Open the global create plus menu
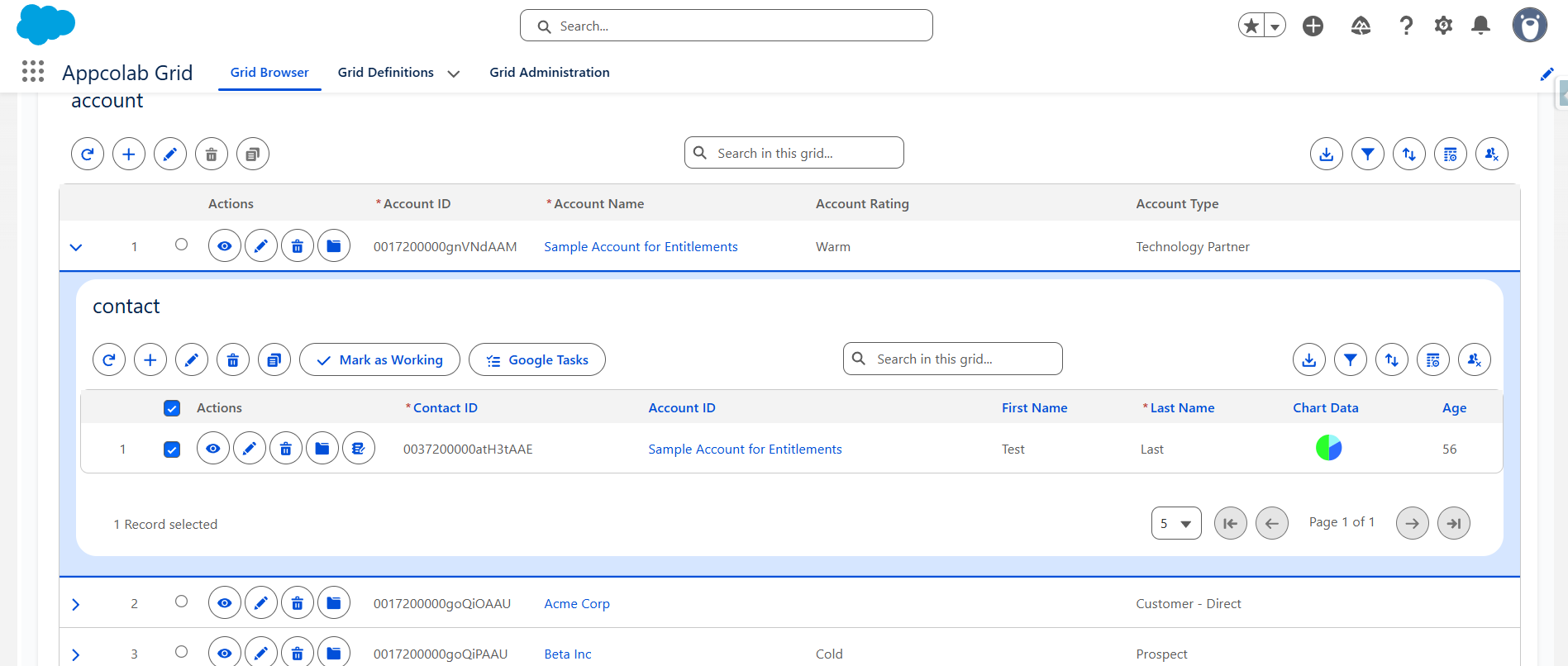The width and height of the screenshot is (1568, 666). pos(1313,26)
